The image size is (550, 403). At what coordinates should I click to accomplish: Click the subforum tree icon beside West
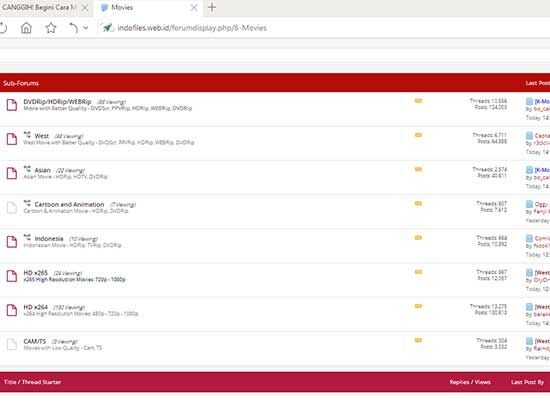27,135
